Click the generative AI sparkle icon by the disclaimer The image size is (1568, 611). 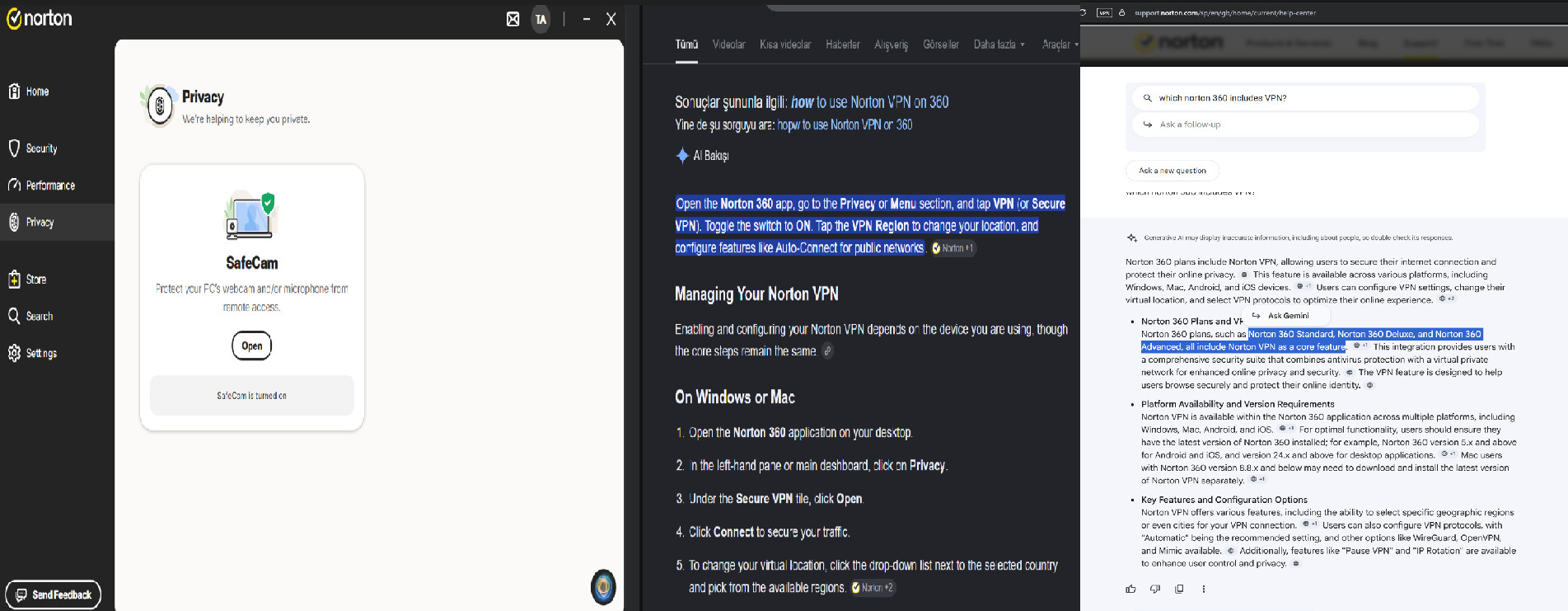click(x=1132, y=237)
